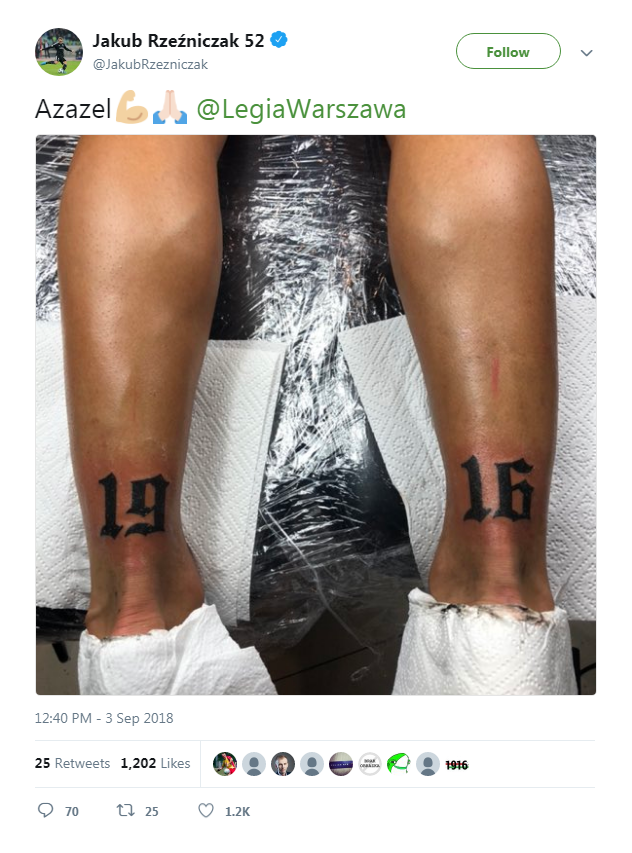Screen dimensions: 632x853
Task: Show the list of 25 Retweets
Action: pyautogui.click(x=72, y=763)
